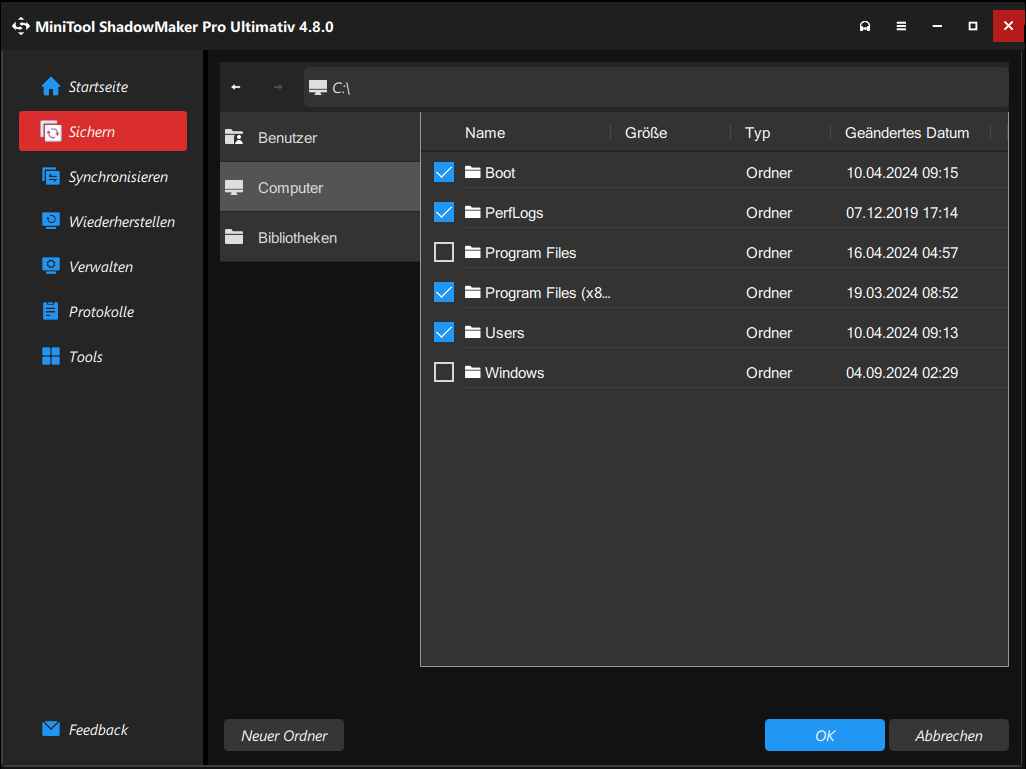Select the Windows folder name

(x=514, y=372)
